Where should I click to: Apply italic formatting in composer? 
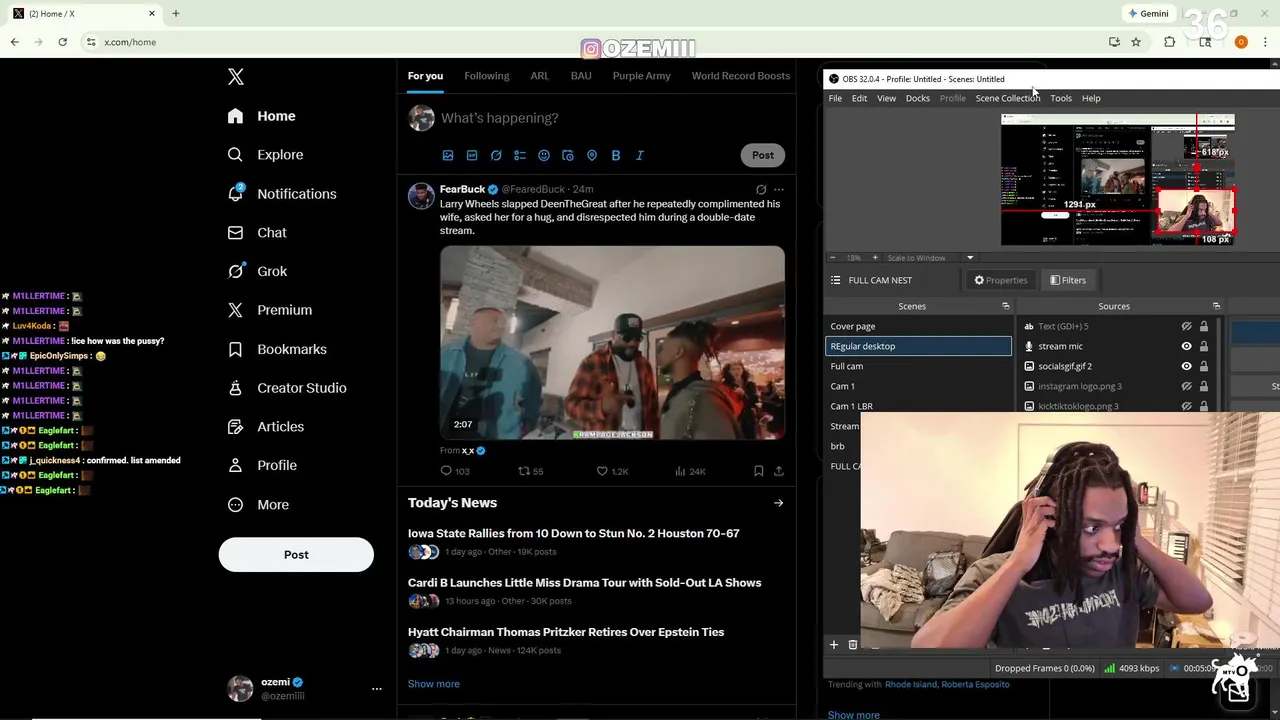tap(640, 155)
